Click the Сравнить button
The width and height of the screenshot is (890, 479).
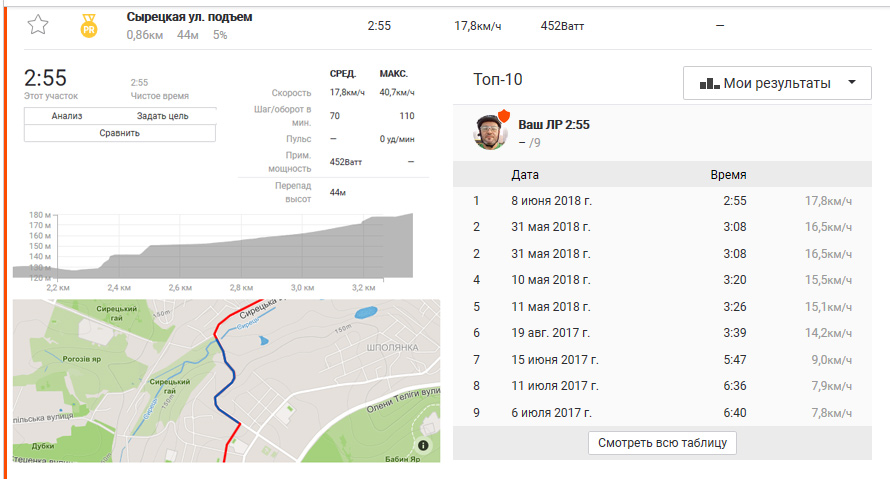click(119, 132)
